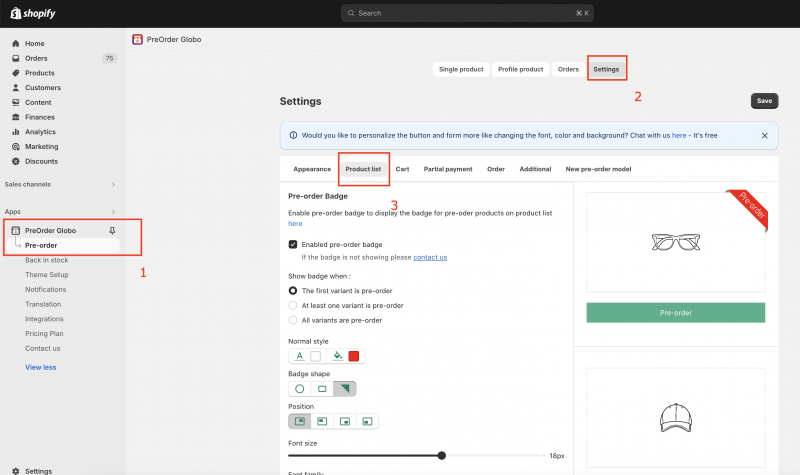
Task: Open Analytics from the sidebar
Action: click(40, 132)
